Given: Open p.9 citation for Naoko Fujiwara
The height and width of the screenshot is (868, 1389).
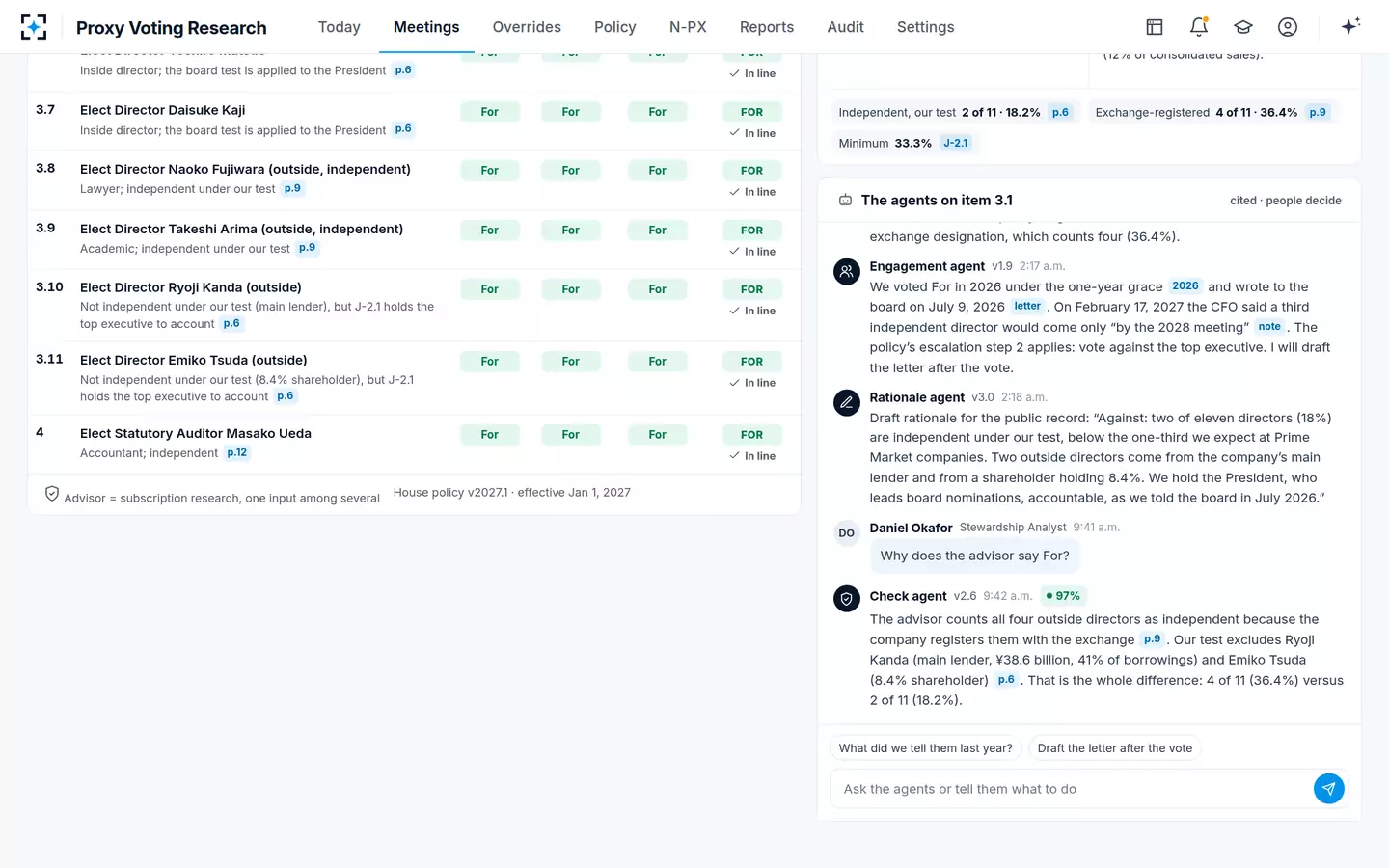Looking at the screenshot, I should (292, 188).
